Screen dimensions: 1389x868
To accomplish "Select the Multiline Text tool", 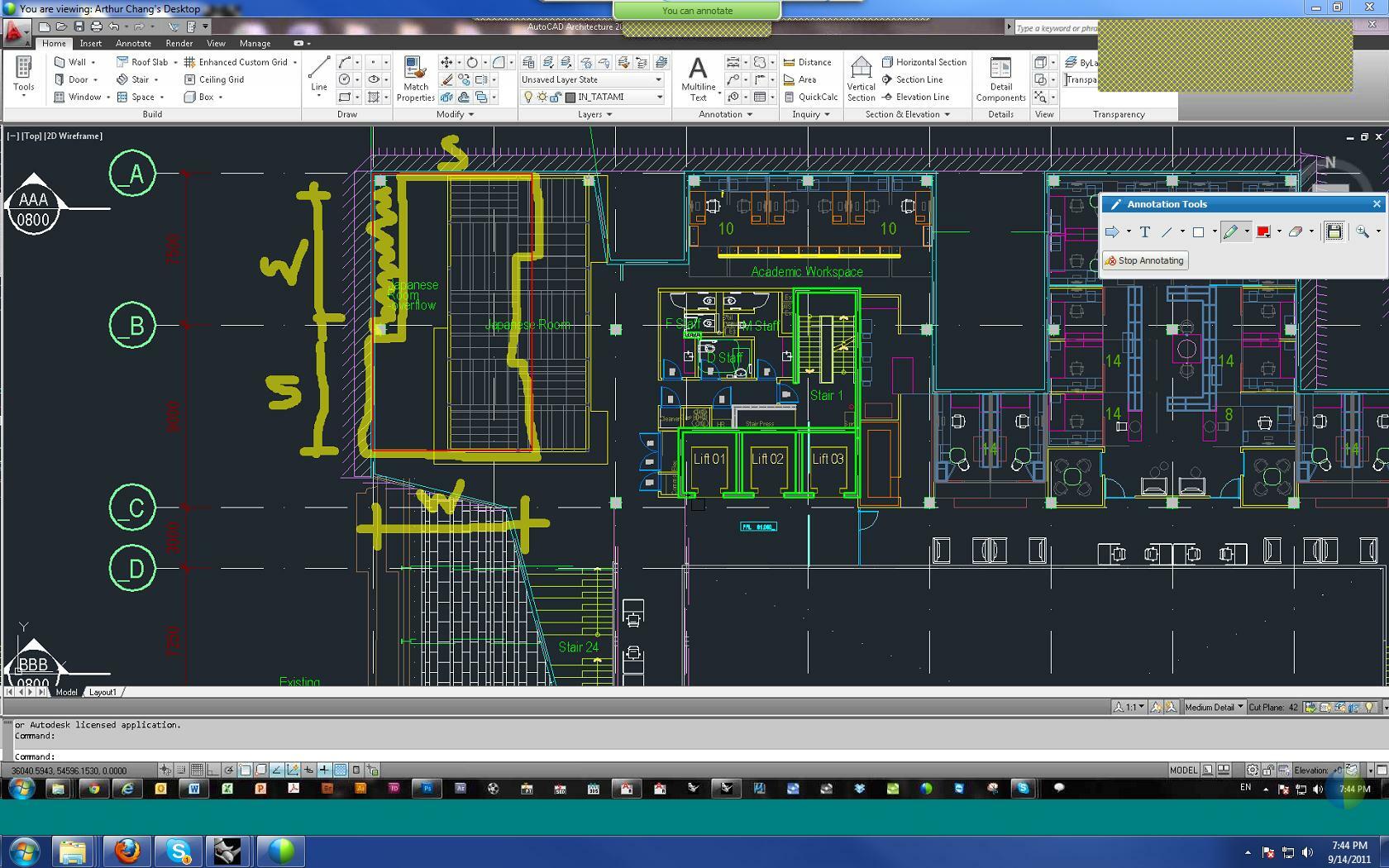I will [x=698, y=79].
